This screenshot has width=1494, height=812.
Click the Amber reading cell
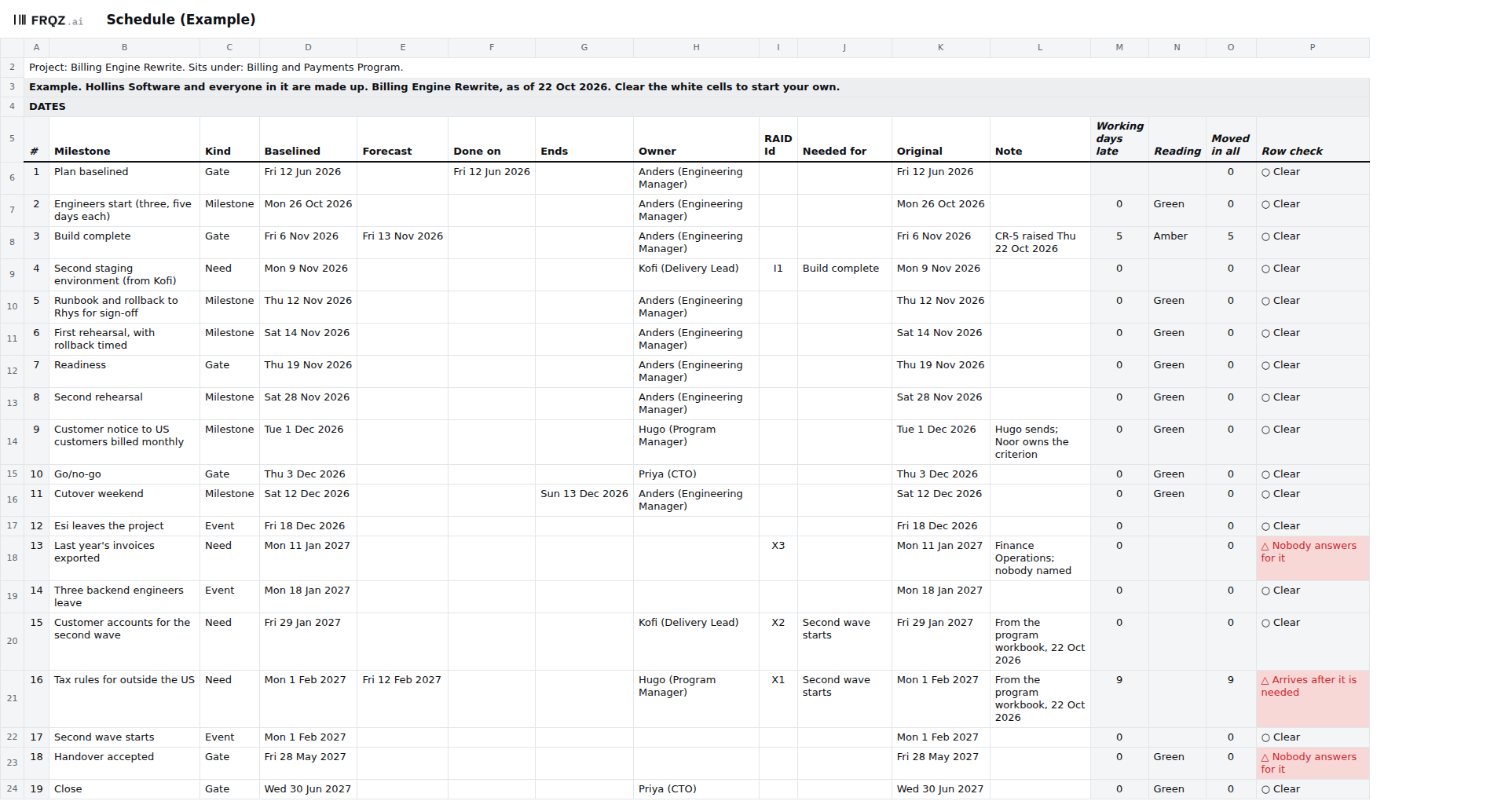pyautogui.click(x=1177, y=243)
